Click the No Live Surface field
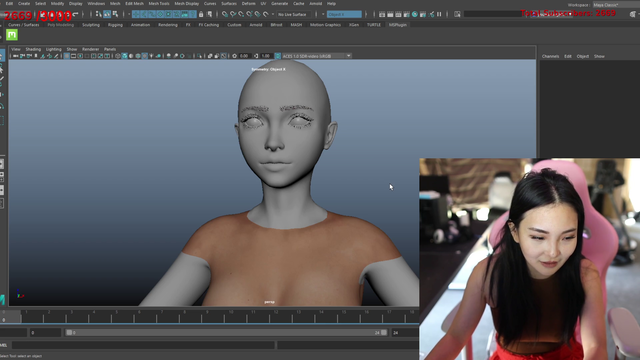 click(293, 14)
